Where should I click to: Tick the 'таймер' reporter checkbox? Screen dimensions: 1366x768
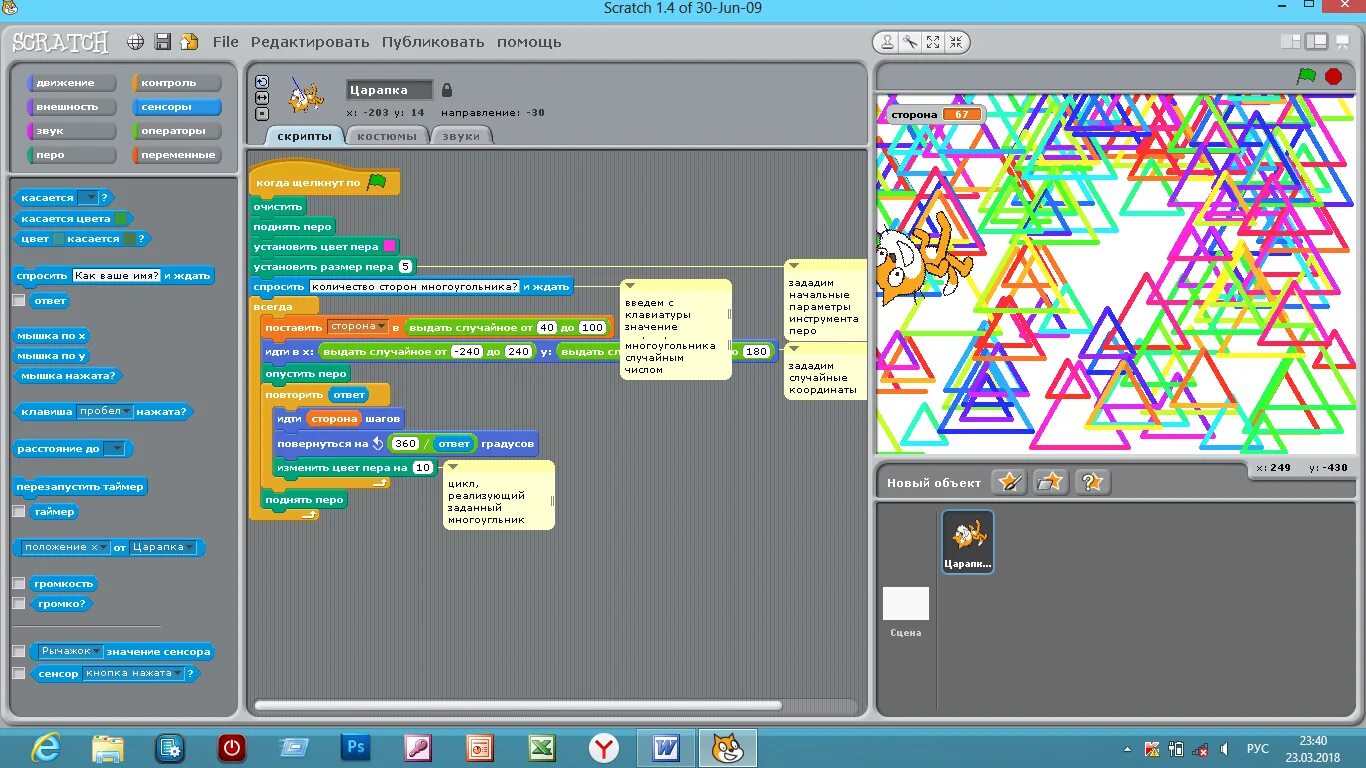pyautogui.click(x=18, y=511)
